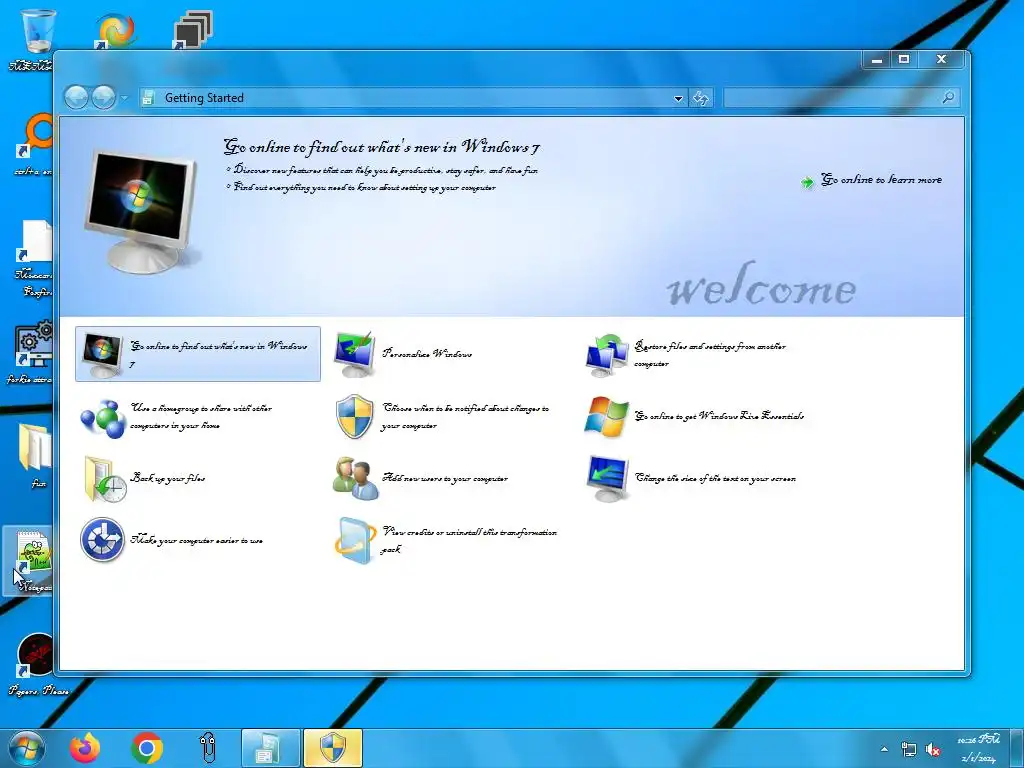Viewport: 1024px width, 768px height.
Task: Go forward with the Forward arrow button
Action: [103, 98]
